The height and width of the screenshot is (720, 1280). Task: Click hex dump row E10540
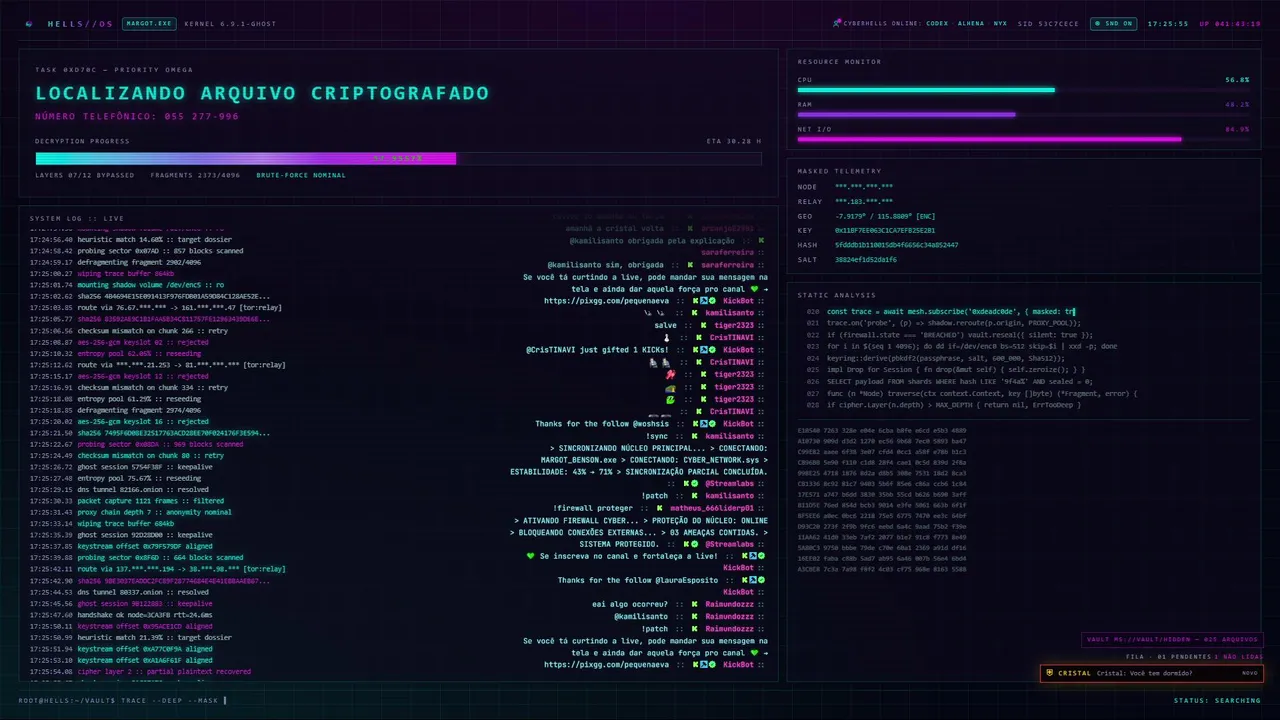(882, 431)
